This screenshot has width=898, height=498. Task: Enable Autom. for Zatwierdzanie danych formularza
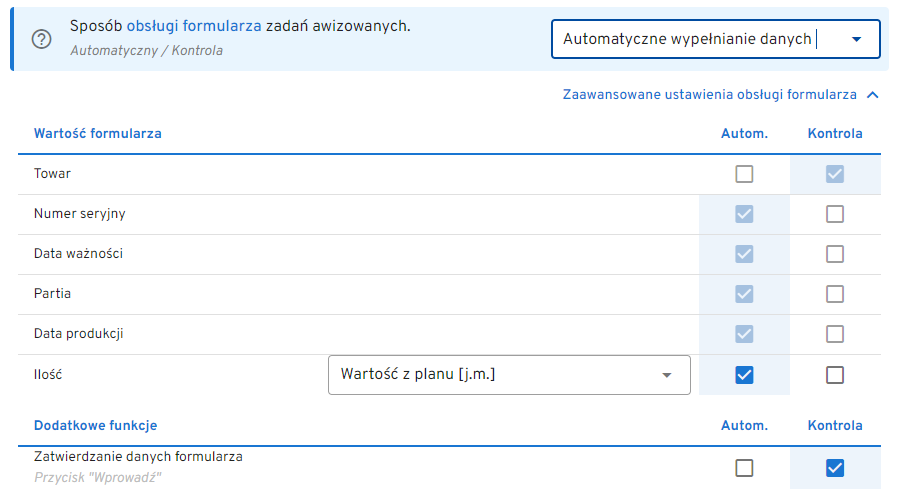coord(744,468)
